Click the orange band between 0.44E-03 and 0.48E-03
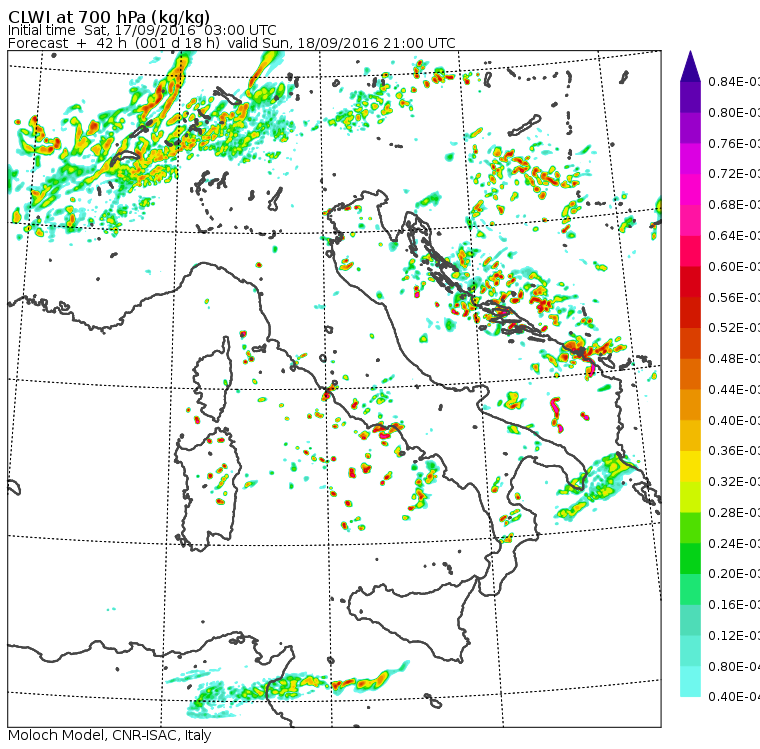The height and width of the screenshot is (749, 760). pos(691,374)
